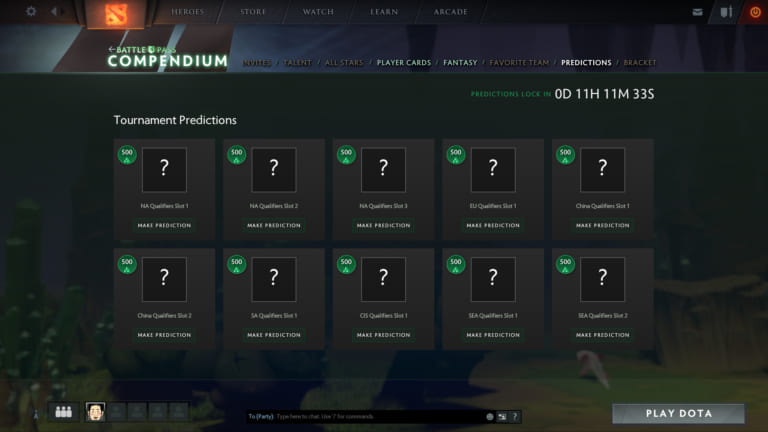The width and height of the screenshot is (768, 432).
Task: Return to the Dota 2 home logo
Action: 116,13
